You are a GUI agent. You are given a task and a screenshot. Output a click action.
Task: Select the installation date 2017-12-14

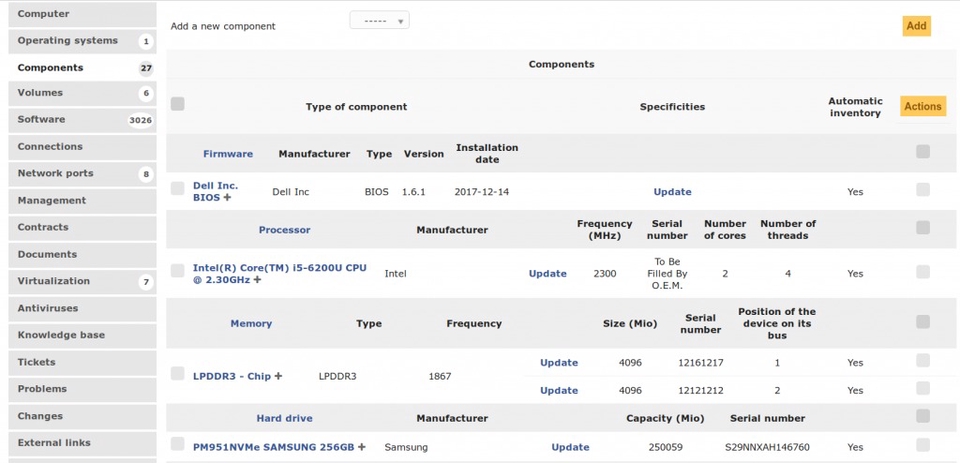pos(481,192)
